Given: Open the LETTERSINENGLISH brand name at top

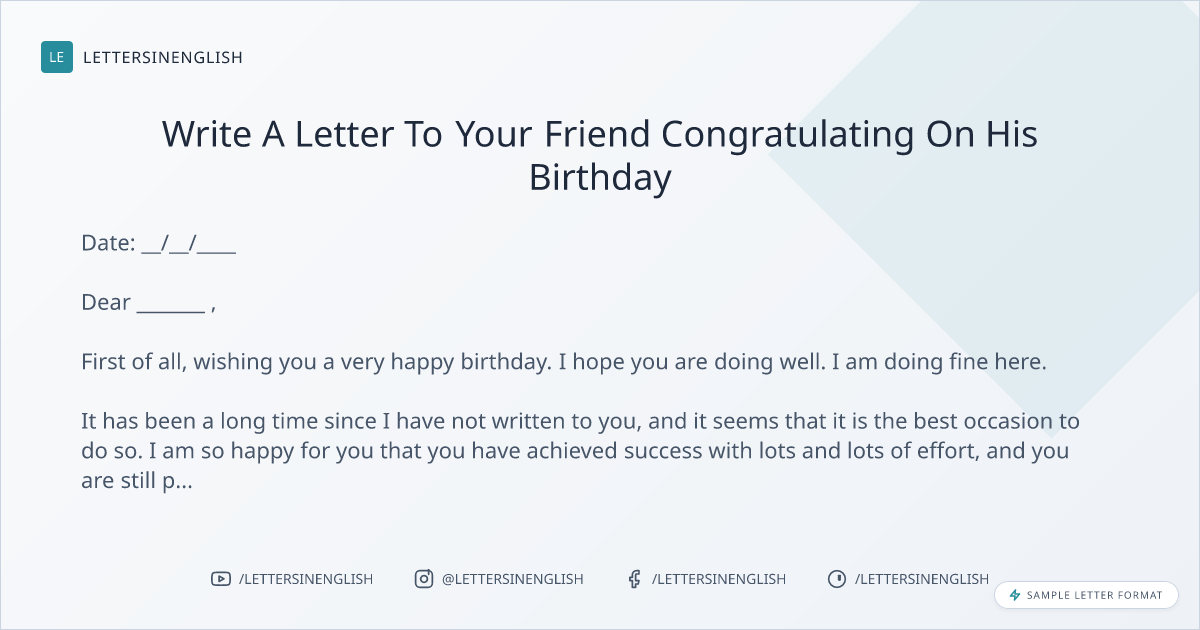Looking at the screenshot, I should (x=163, y=57).
